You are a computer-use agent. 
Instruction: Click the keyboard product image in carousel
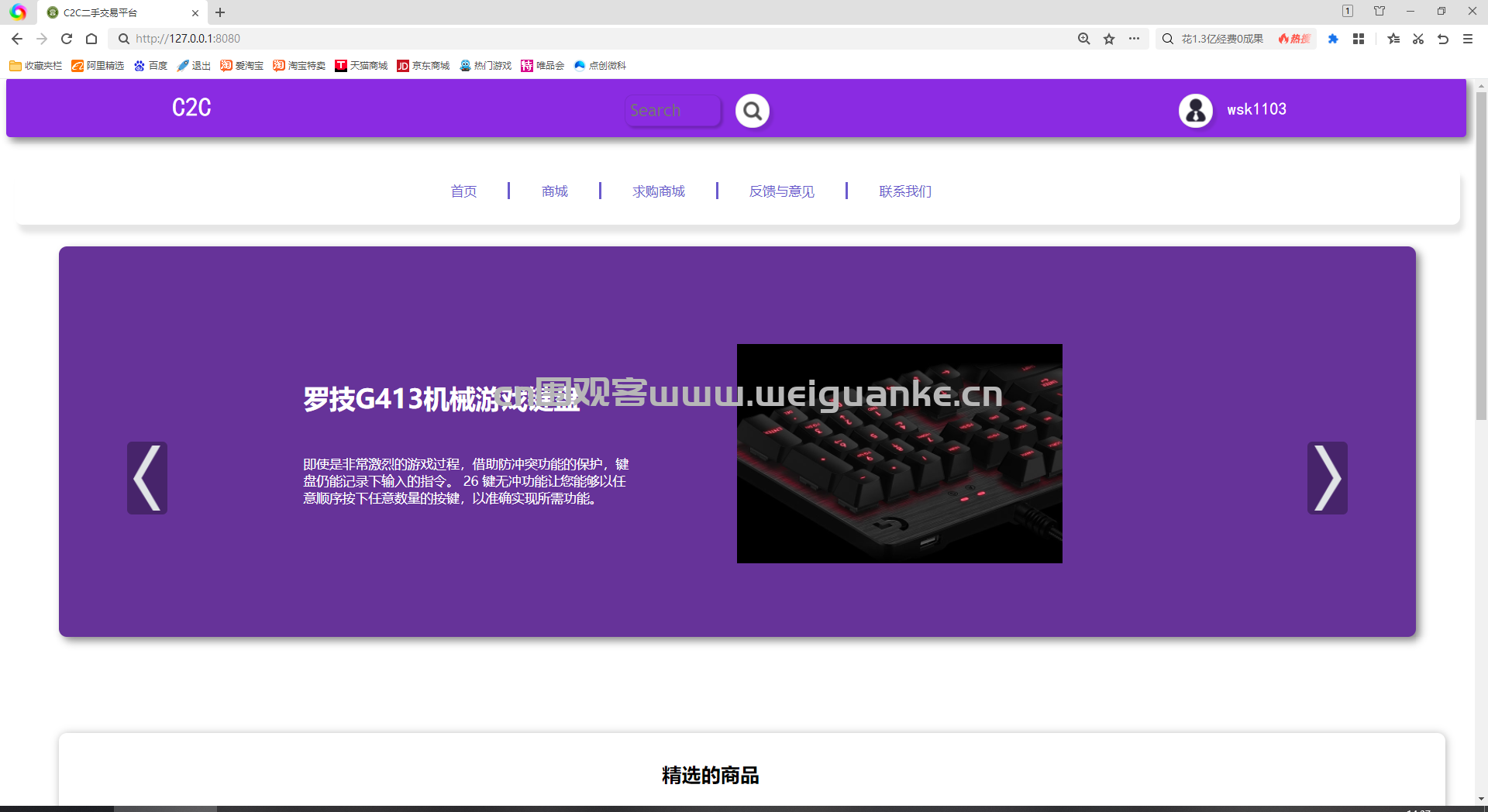[x=899, y=453]
